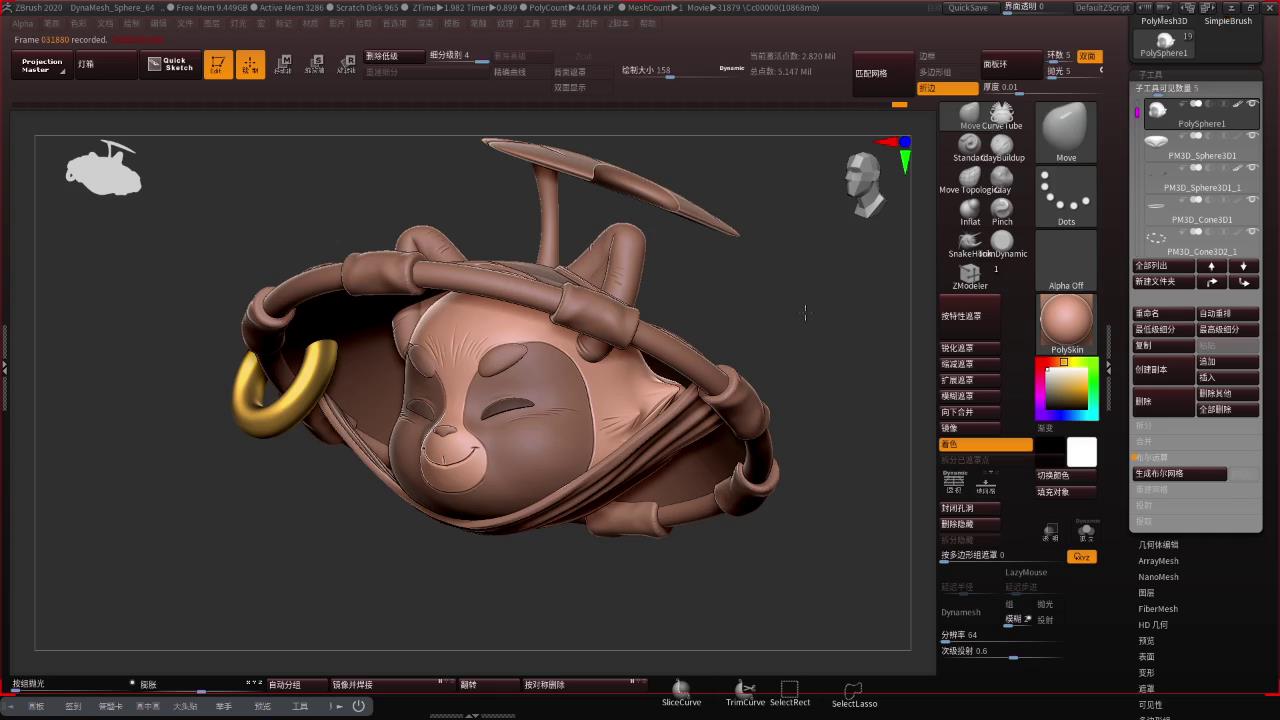The height and width of the screenshot is (720, 1280).
Task: Toggle visibility eye of PM3D_Cone3D2_1 subtool
Action: click(1252, 232)
